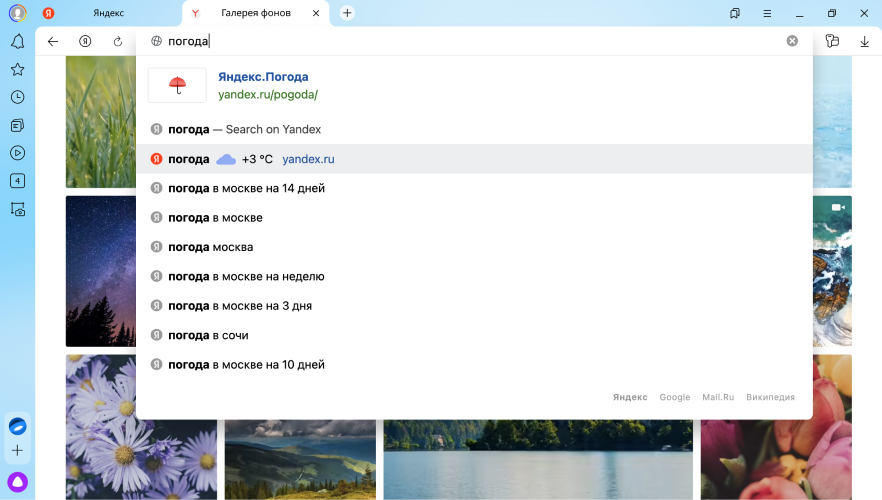The image size is (882, 500).
Task: Pick the exact suggestion погода в москве
Action: pyautogui.click(x=474, y=218)
